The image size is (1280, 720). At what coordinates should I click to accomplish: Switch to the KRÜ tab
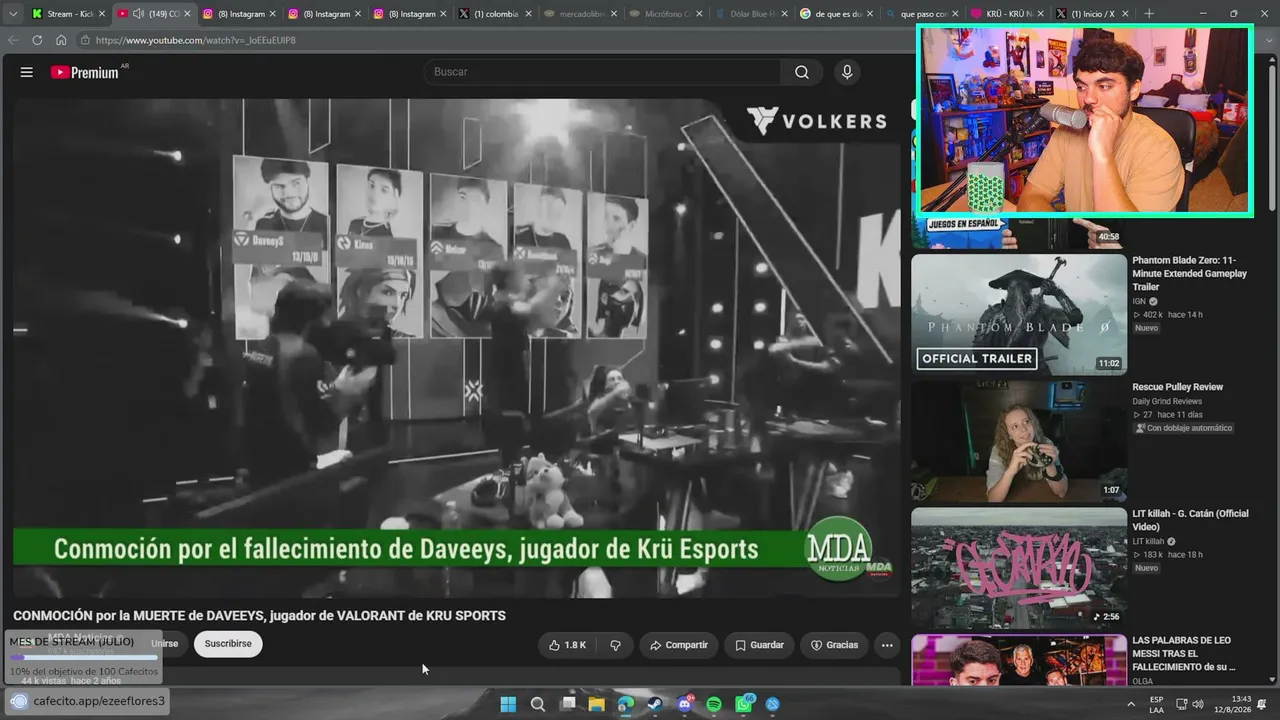click(x=1006, y=14)
